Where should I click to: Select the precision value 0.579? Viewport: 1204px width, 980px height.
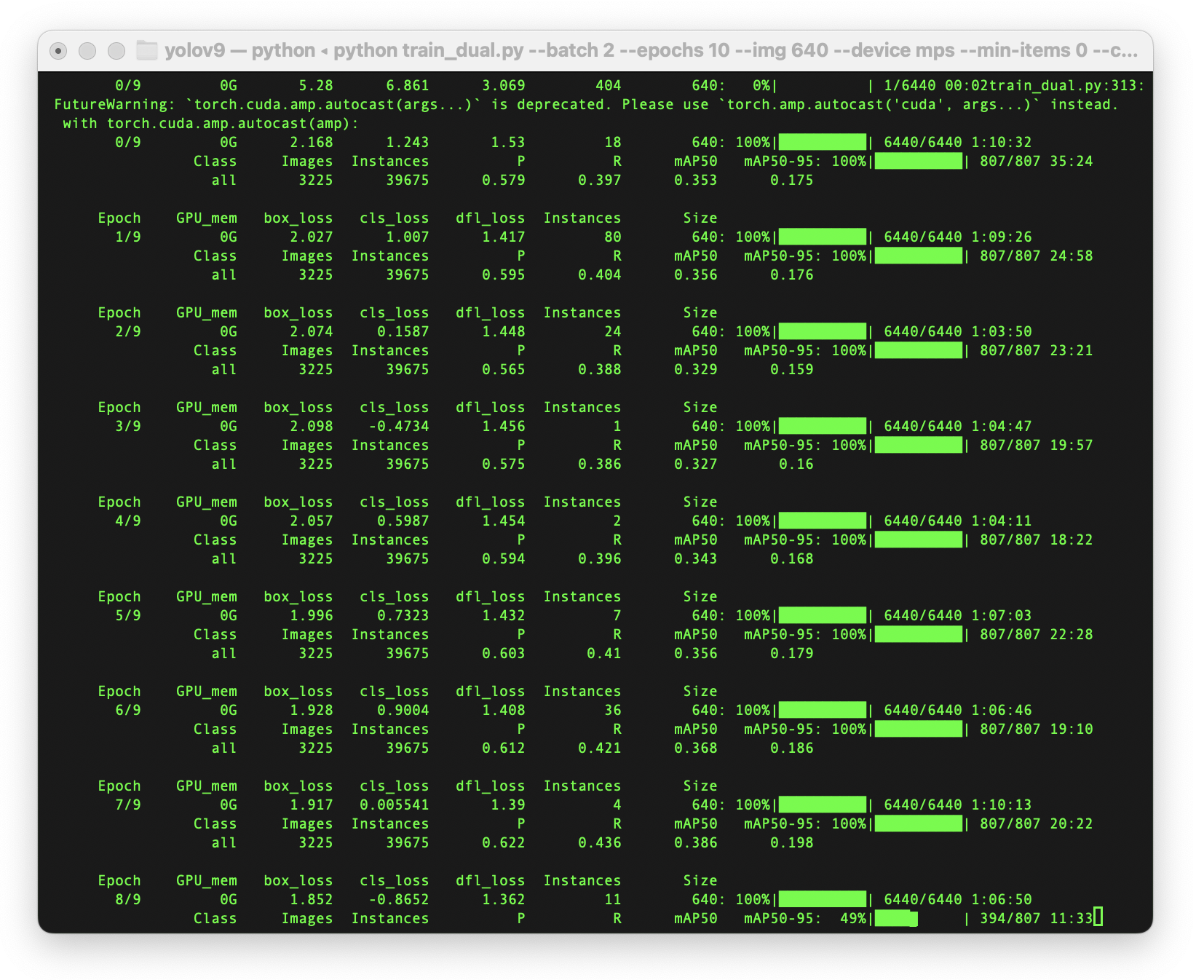[504, 180]
